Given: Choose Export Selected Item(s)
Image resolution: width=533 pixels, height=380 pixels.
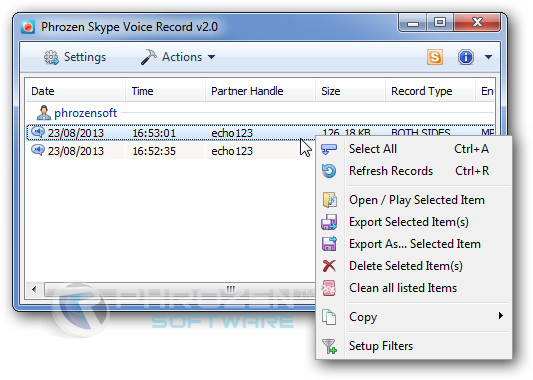Looking at the screenshot, I should click(414, 222).
